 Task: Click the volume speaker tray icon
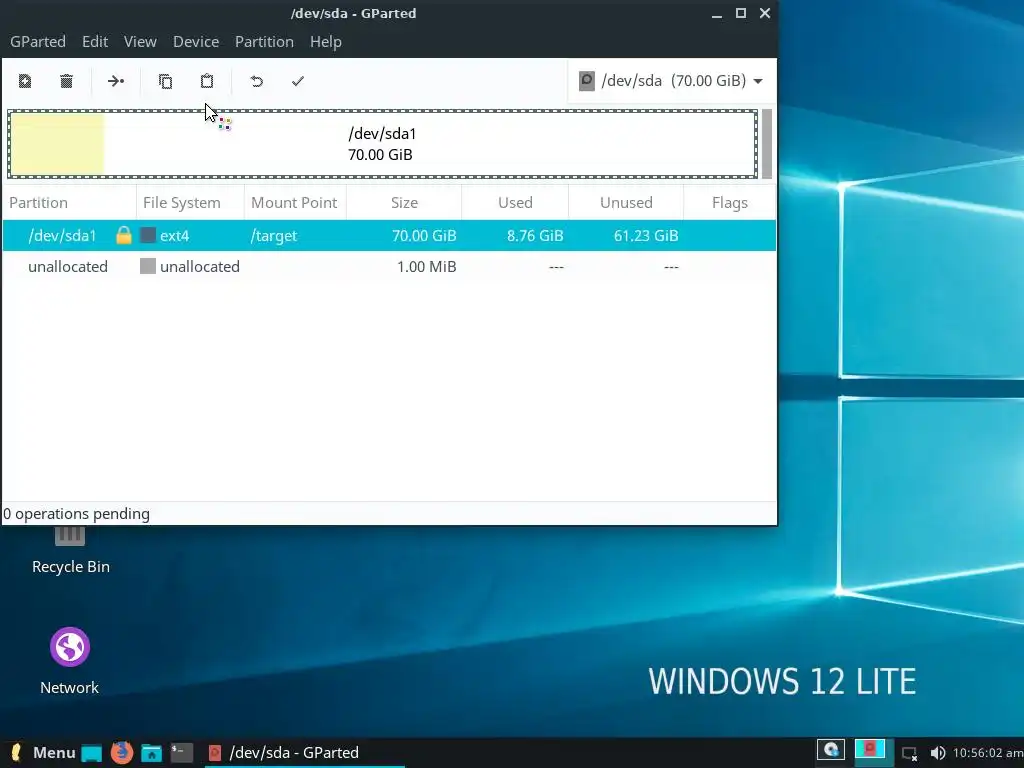click(937, 753)
